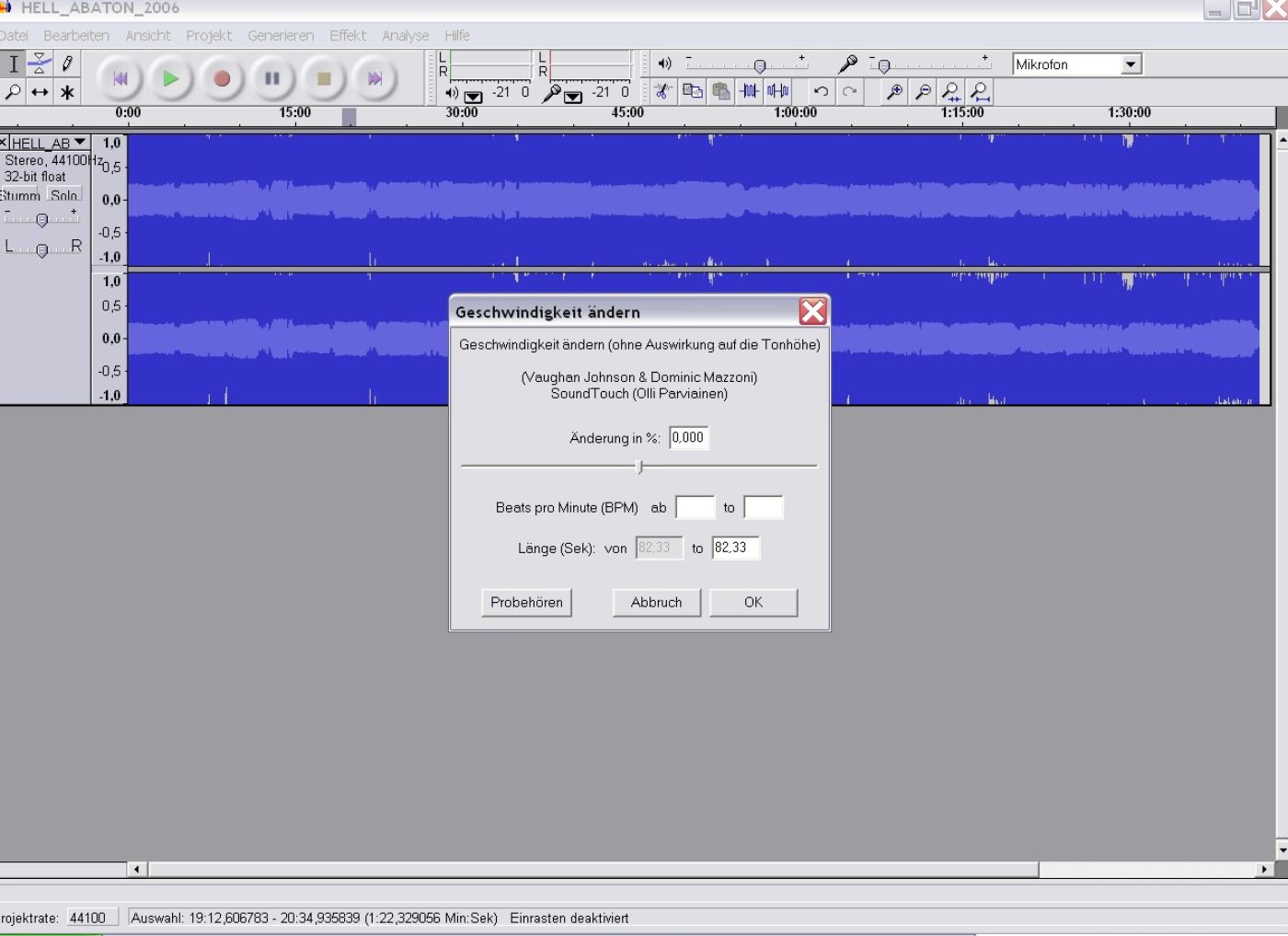Click the Zoom In magnifier
The image size is (1288, 936).
[x=893, y=91]
